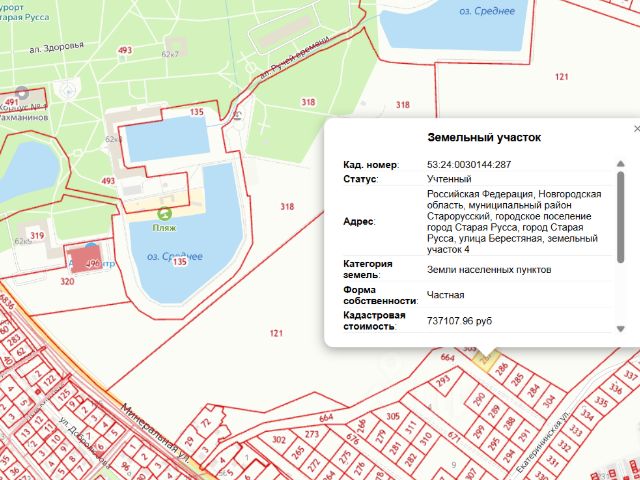Select parcel 289 on the map
This screenshot has height=480, width=640.
point(495,412)
